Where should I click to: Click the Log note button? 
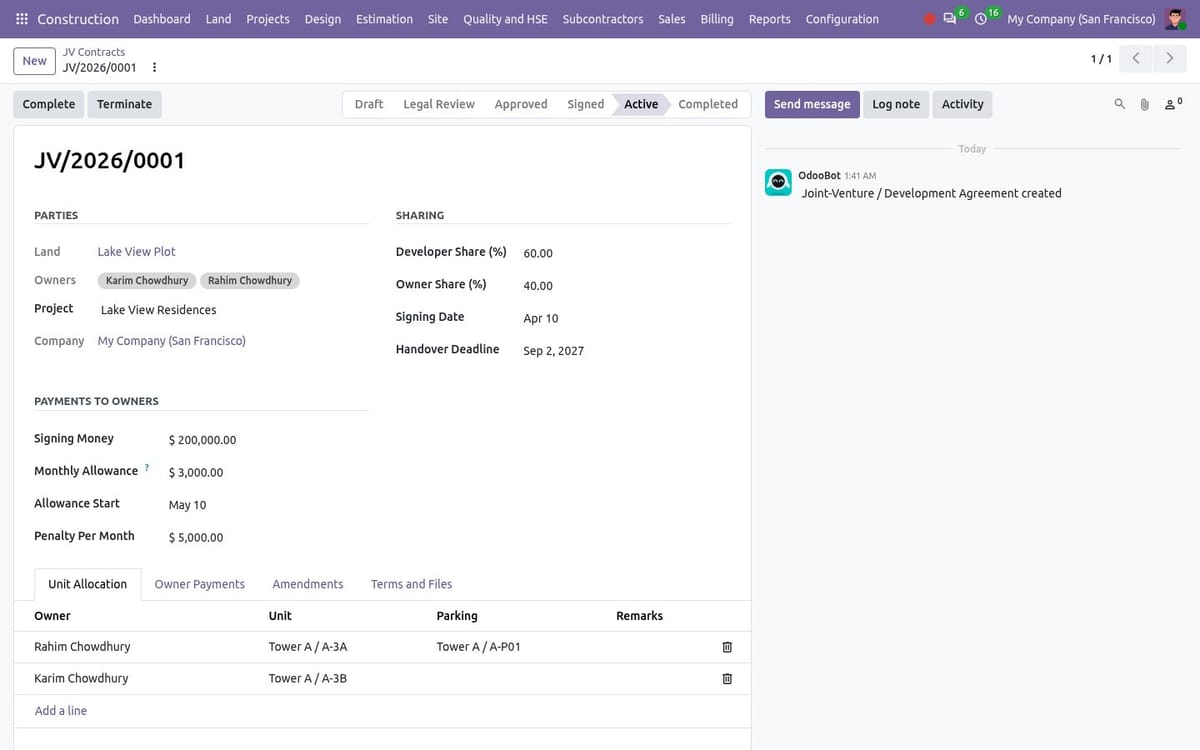pos(896,104)
